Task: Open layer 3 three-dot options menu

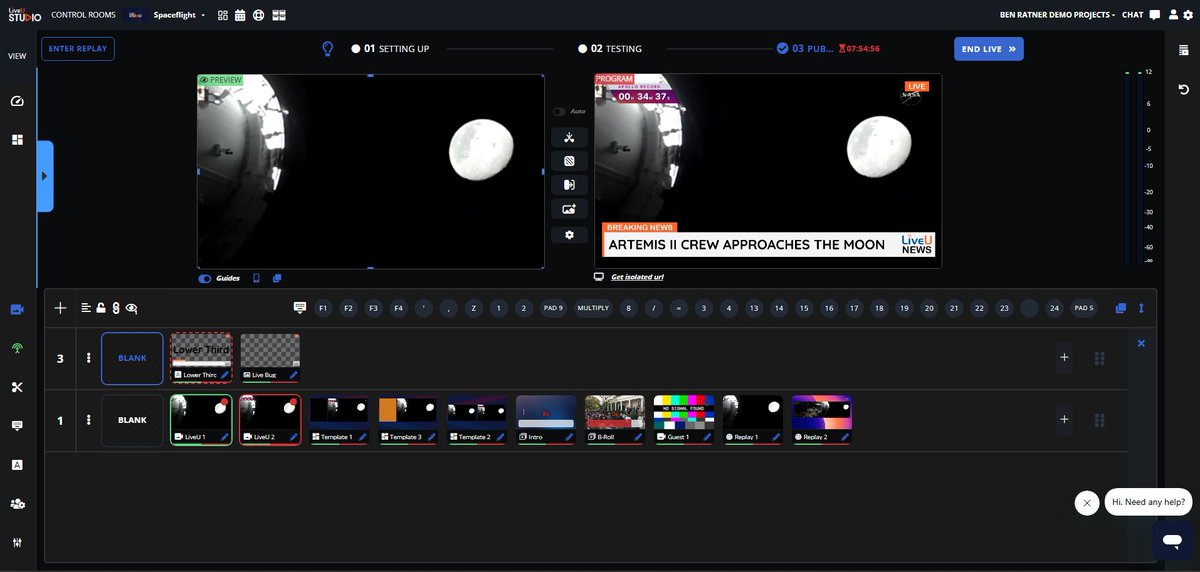Action: tap(87, 358)
